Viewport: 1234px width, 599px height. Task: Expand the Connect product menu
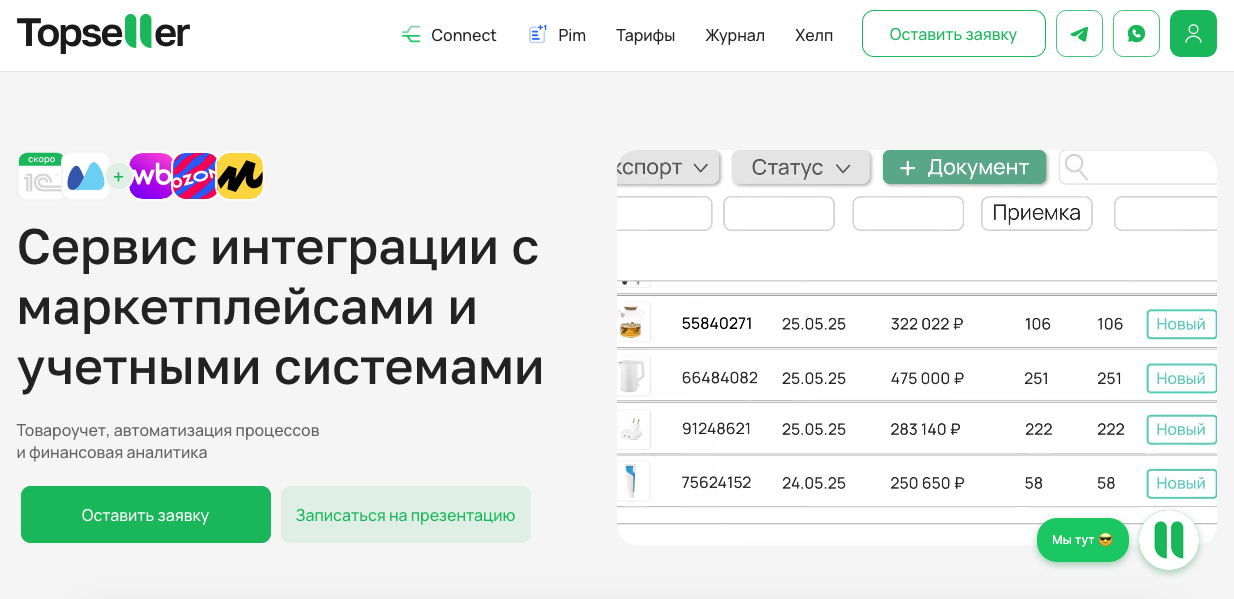448,34
